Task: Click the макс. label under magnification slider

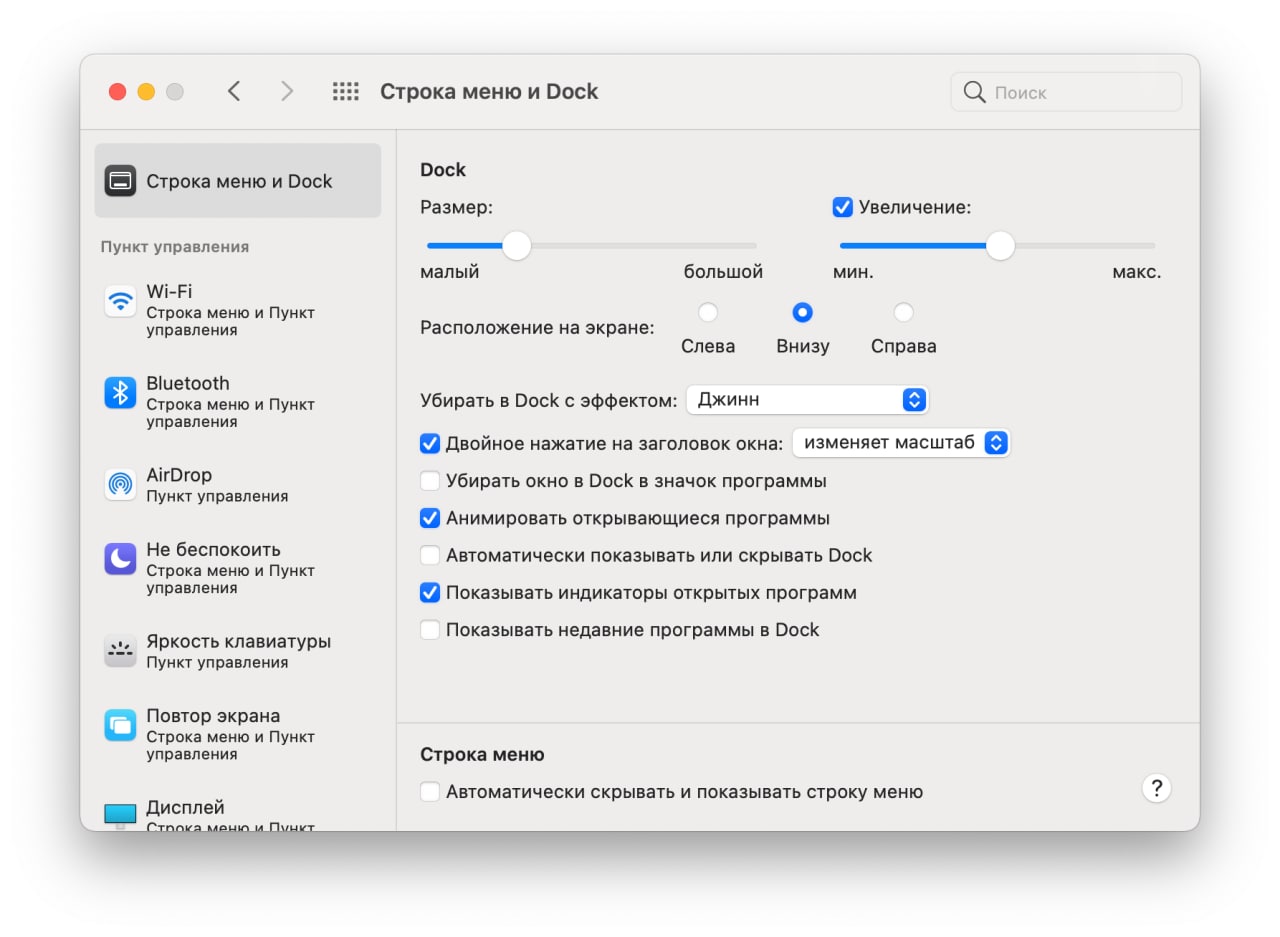Action: (1137, 272)
